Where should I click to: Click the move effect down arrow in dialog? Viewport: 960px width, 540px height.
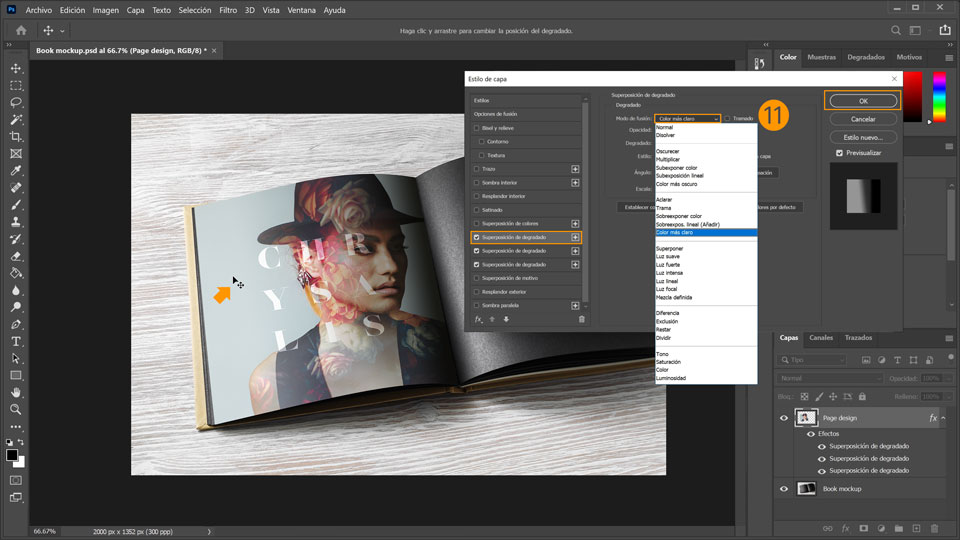coord(506,319)
